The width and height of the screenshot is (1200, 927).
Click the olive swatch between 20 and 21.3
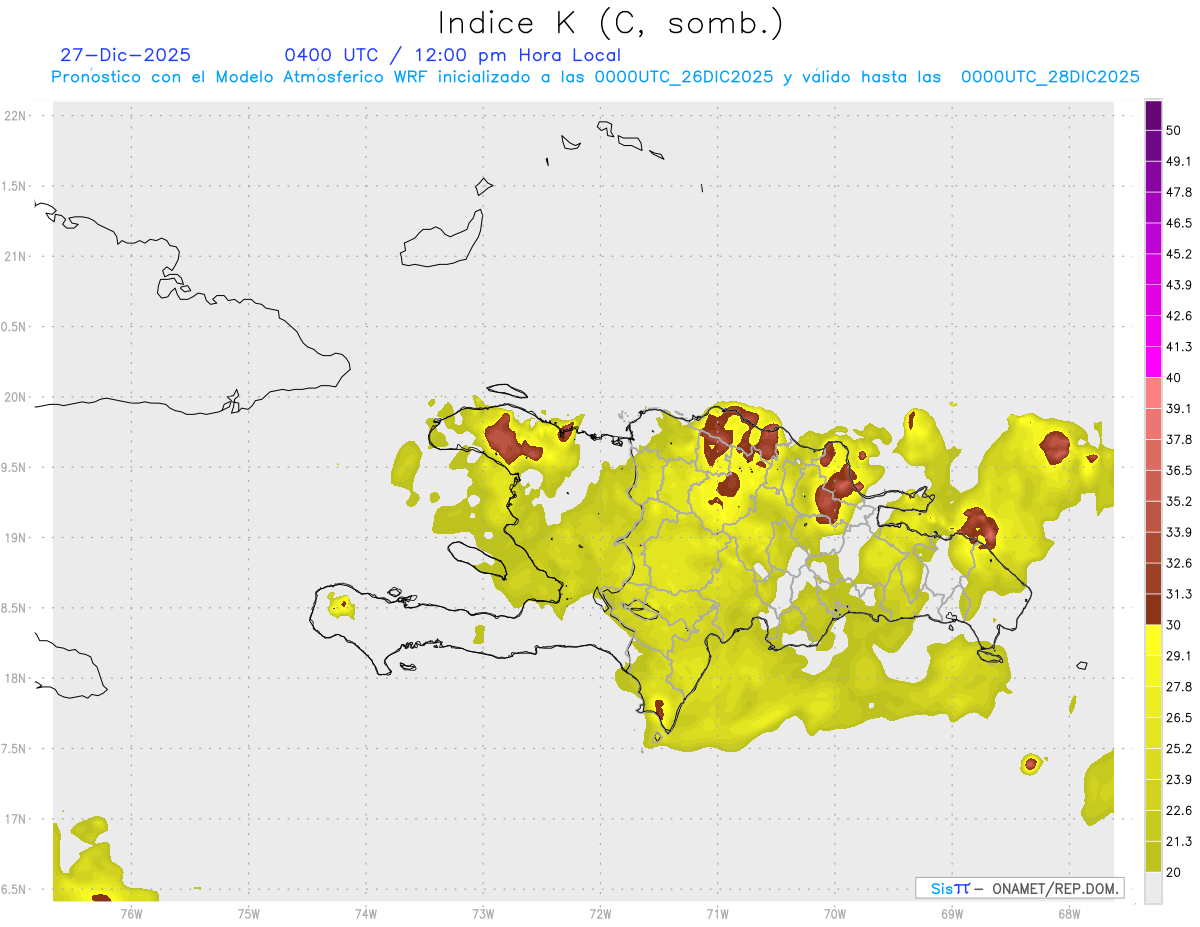[1153, 857]
